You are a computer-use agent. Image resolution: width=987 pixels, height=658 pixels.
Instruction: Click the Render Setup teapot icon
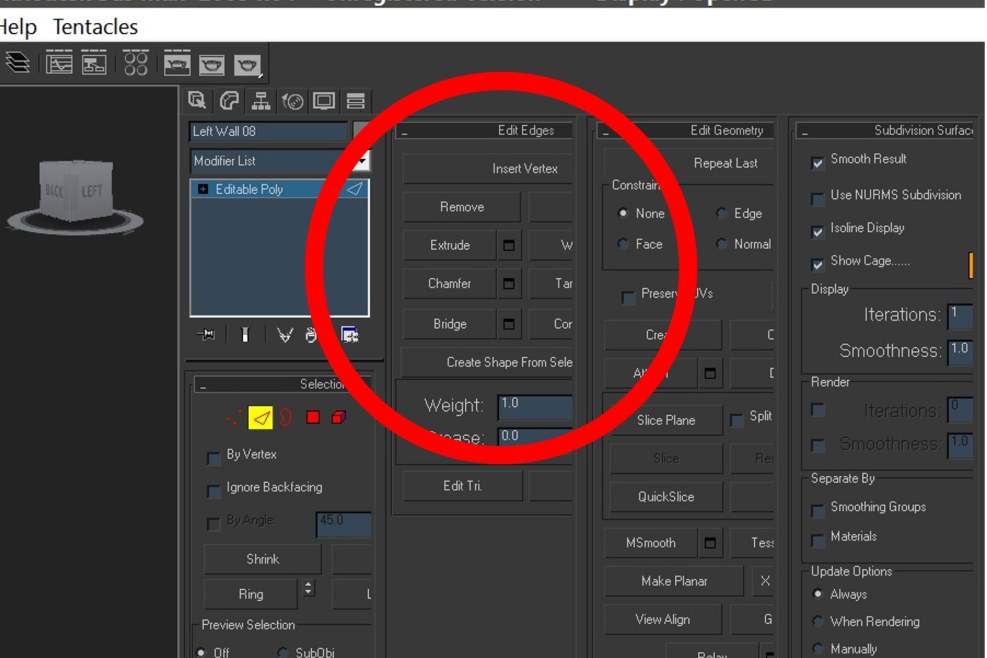pyautogui.click(x=177, y=65)
